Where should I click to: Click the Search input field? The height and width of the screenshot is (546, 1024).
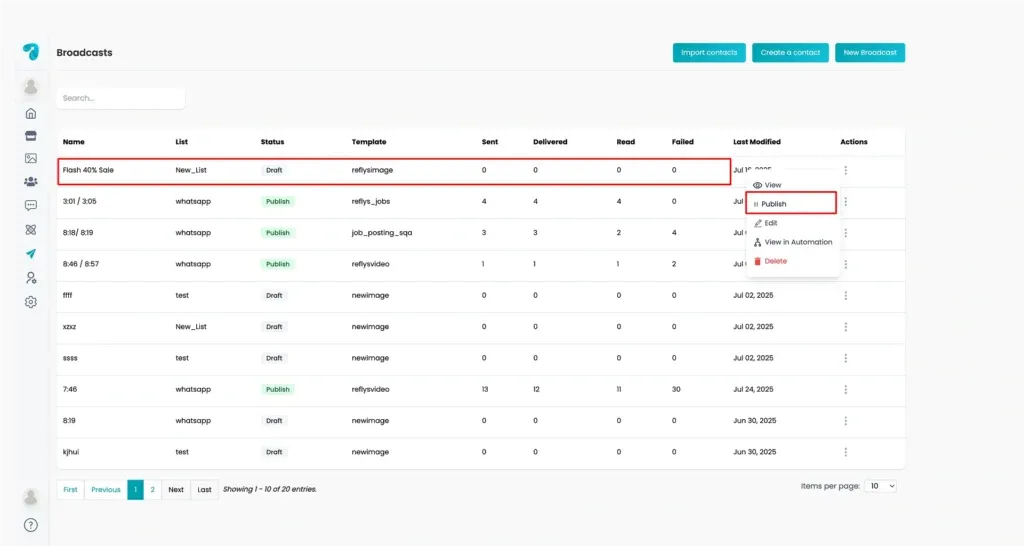pos(121,98)
